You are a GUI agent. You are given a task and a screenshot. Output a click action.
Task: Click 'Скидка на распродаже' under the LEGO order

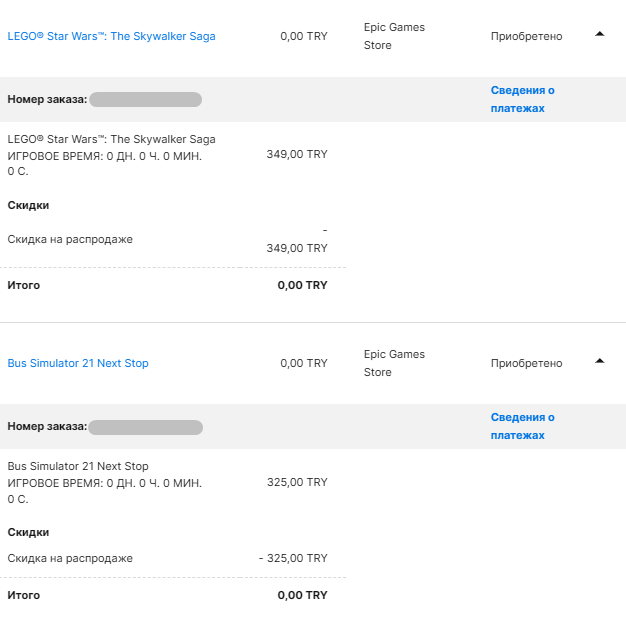tap(70, 239)
